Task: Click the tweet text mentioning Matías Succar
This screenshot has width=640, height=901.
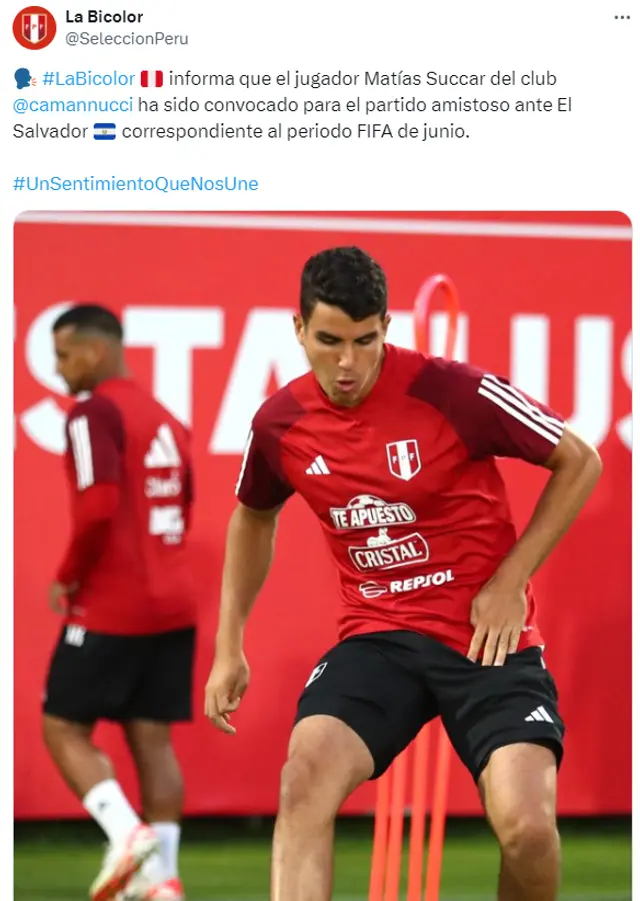Action: point(293,105)
